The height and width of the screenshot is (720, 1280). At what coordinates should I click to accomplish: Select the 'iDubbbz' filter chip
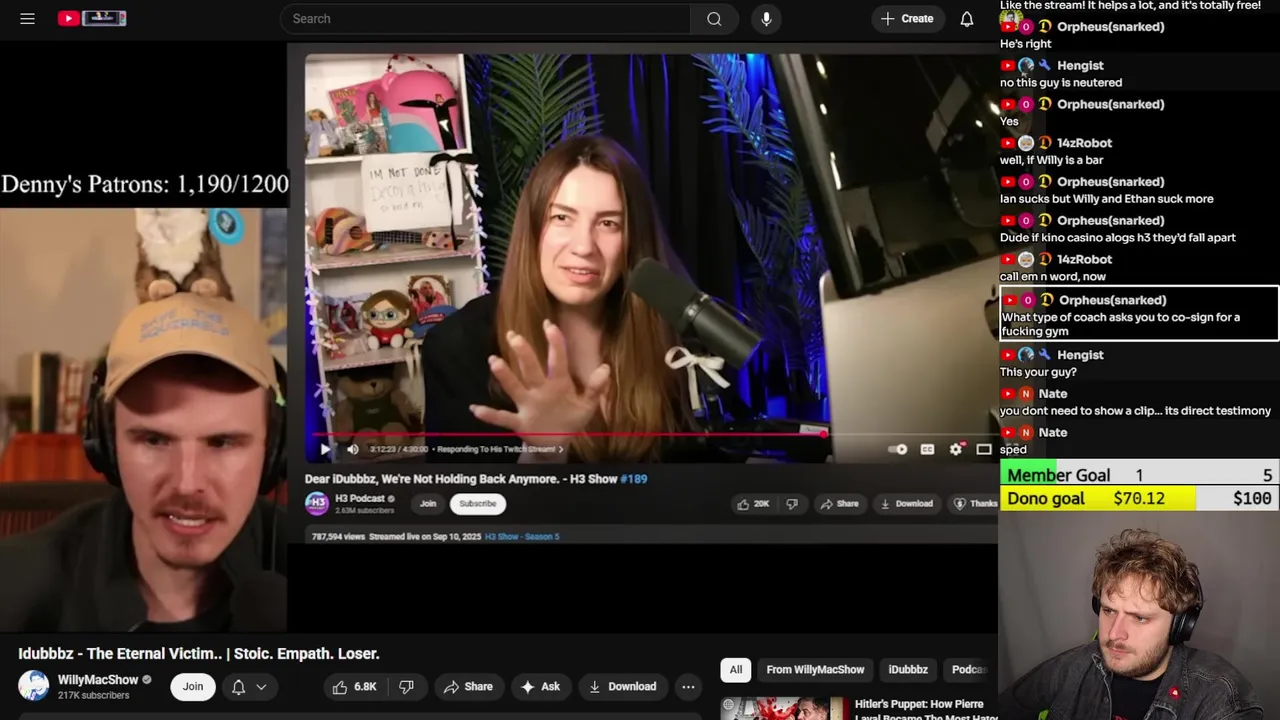pyautogui.click(x=908, y=670)
